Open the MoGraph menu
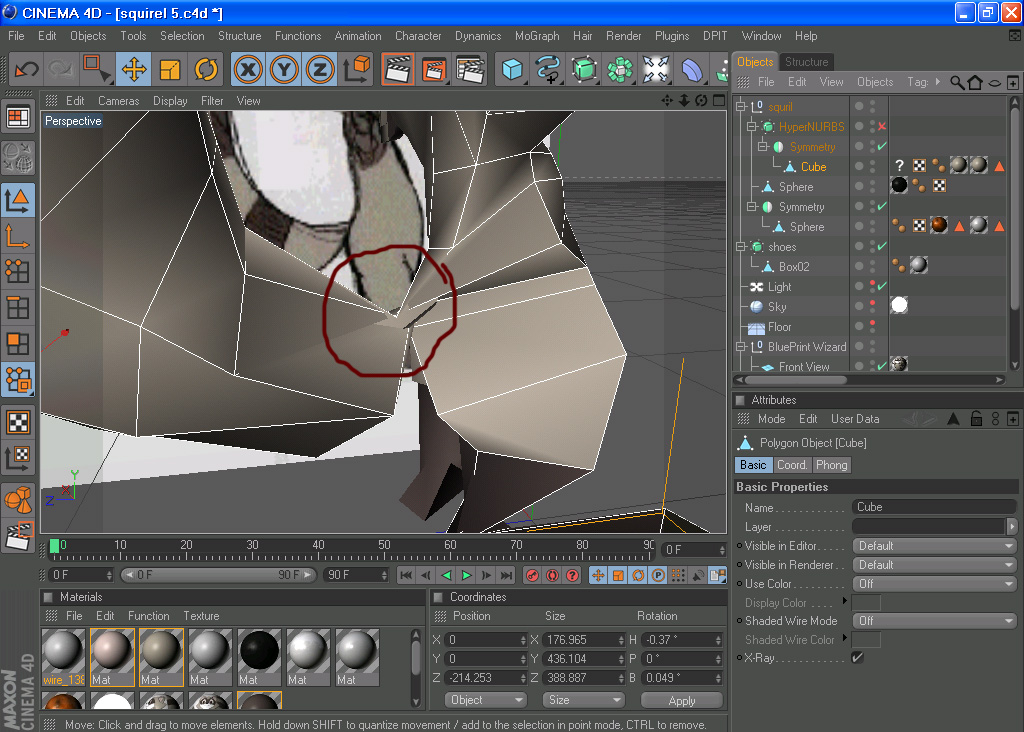1024x732 pixels. [x=537, y=36]
